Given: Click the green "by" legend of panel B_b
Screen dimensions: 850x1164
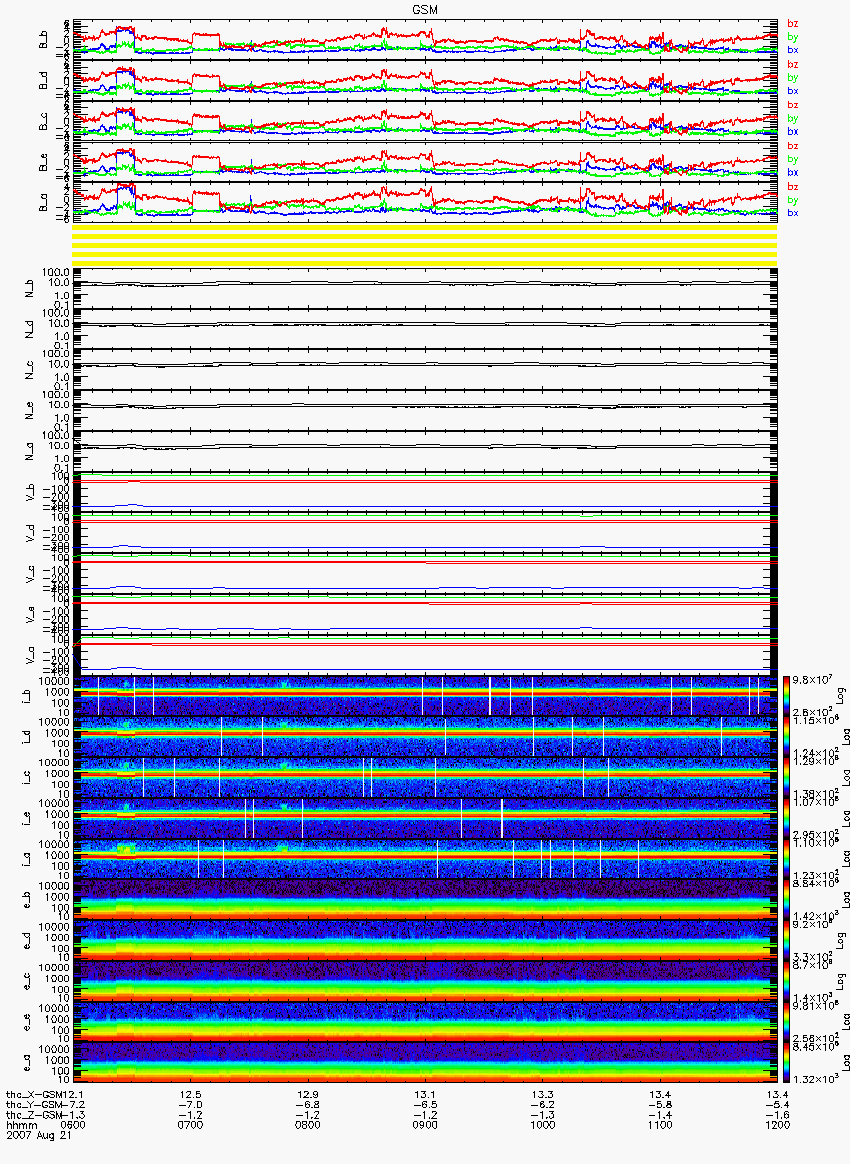Looking at the screenshot, I should 793,36.
